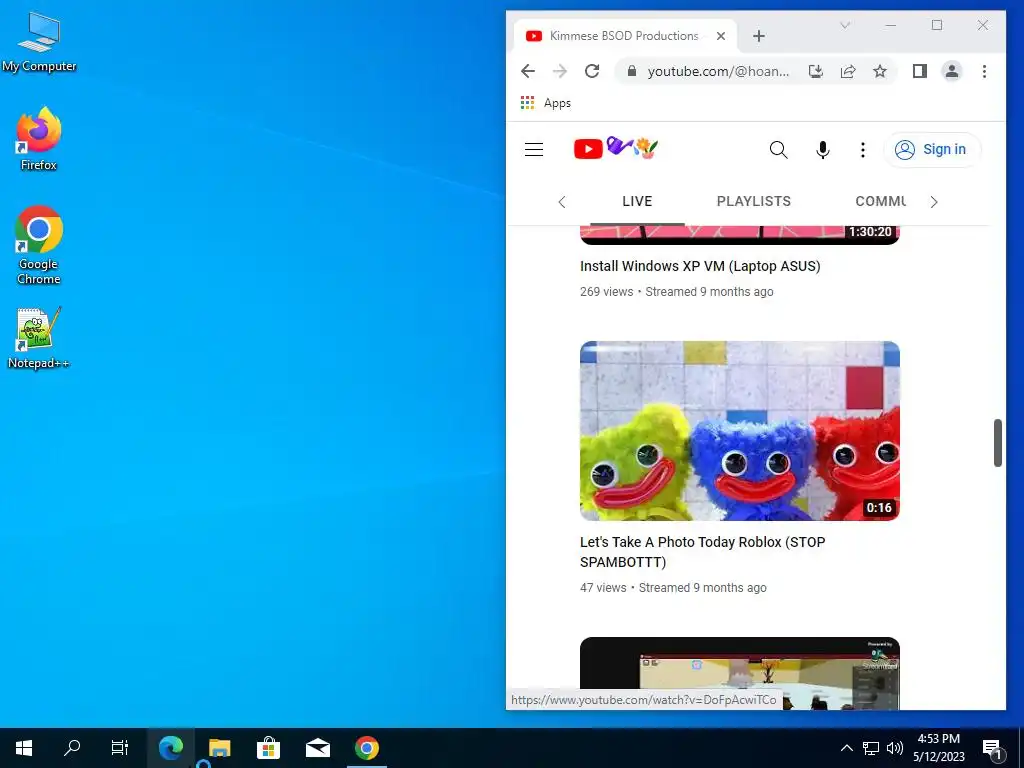Click '47 views' metadata text
1024x768 pixels.
[603, 588]
